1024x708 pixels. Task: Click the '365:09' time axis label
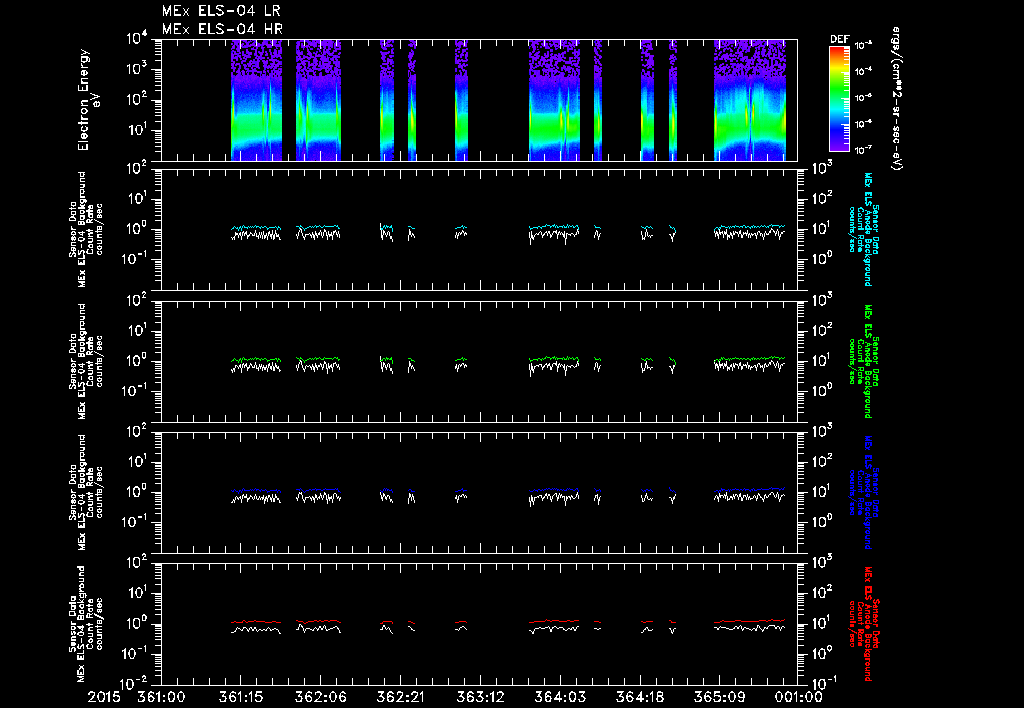coord(719,697)
